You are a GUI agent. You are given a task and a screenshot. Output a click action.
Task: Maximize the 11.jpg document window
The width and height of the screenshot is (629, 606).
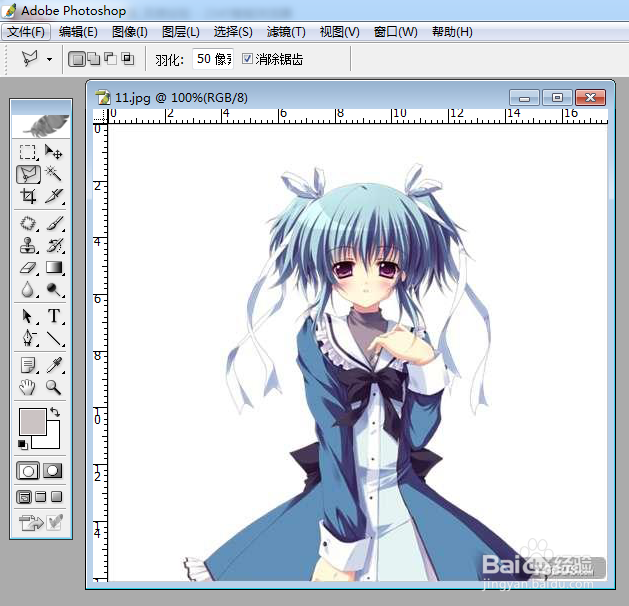pos(557,97)
